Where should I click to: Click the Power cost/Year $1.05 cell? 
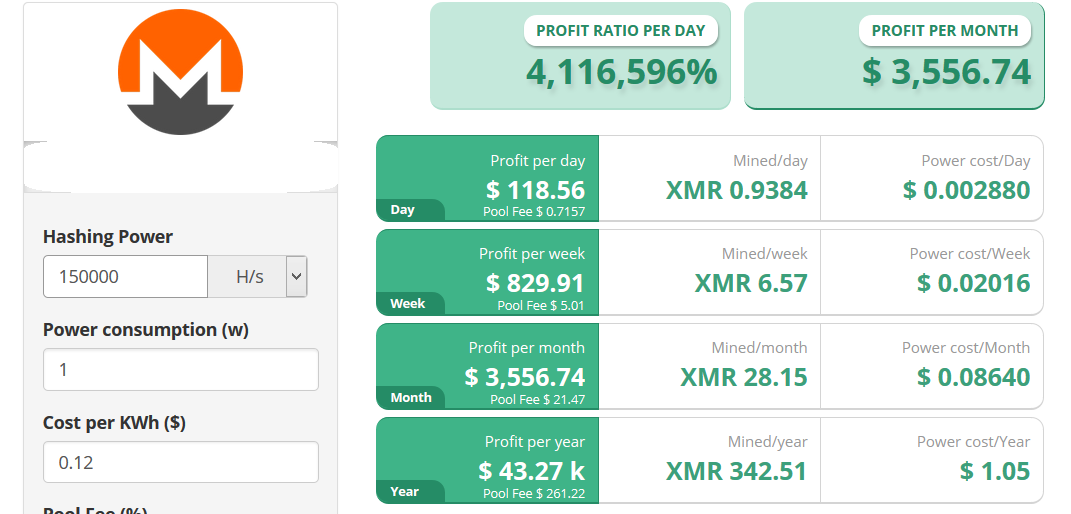pyautogui.click(x=932, y=460)
